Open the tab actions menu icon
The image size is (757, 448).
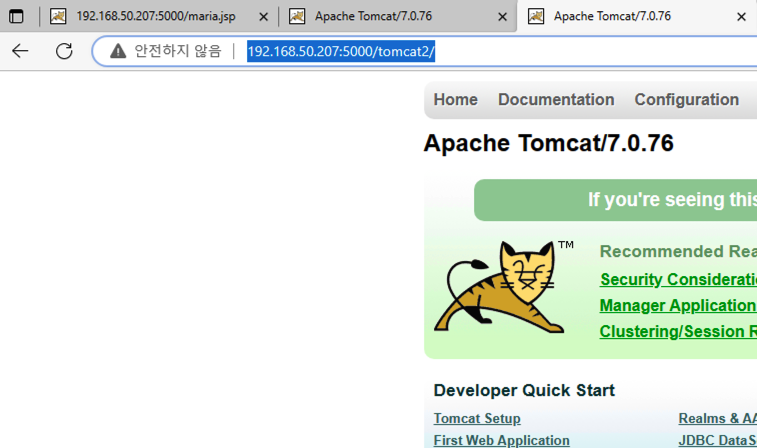[x=16, y=16]
